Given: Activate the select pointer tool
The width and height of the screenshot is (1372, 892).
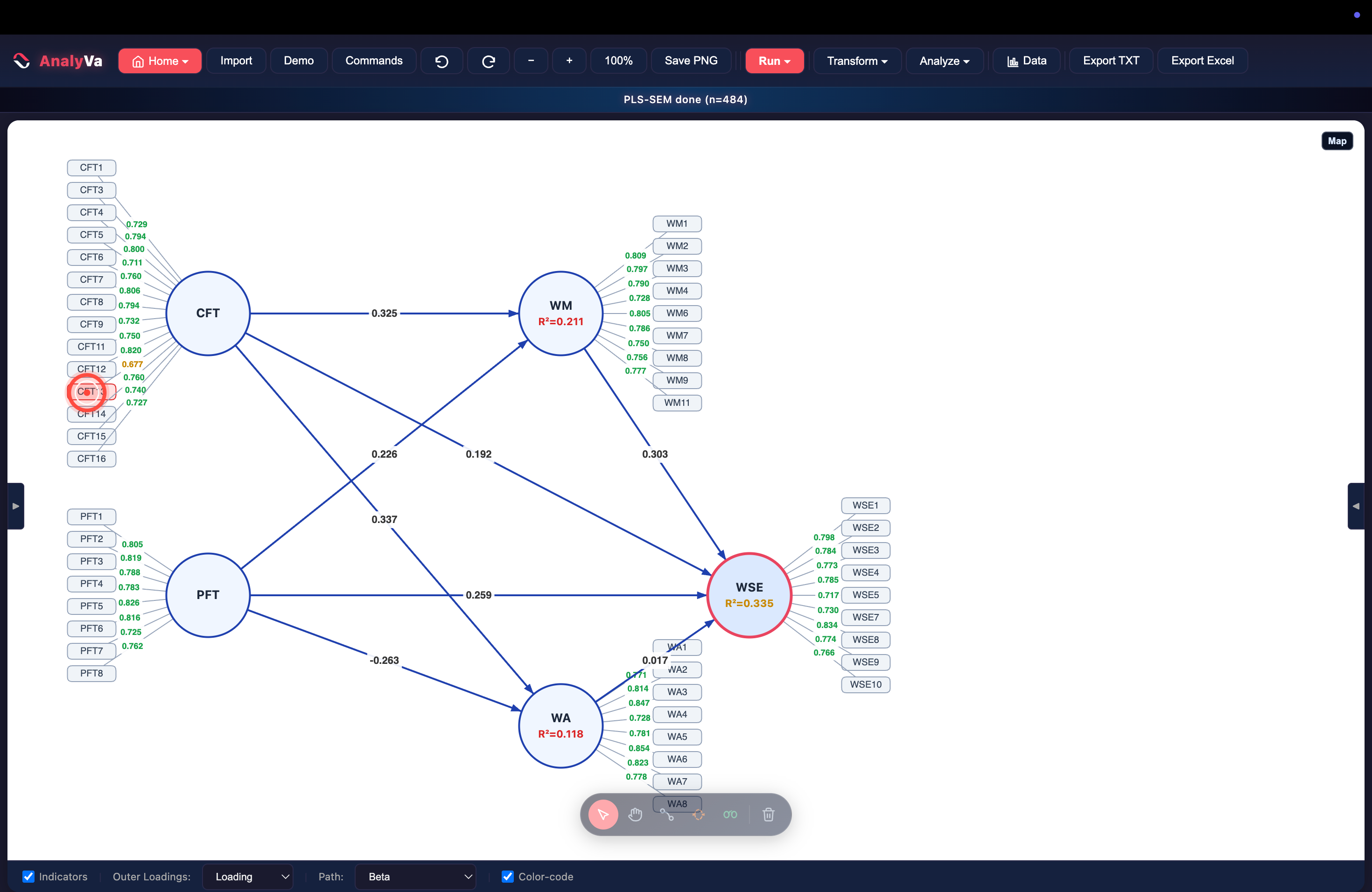Looking at the screenshot, I should [x=603, y=814].
